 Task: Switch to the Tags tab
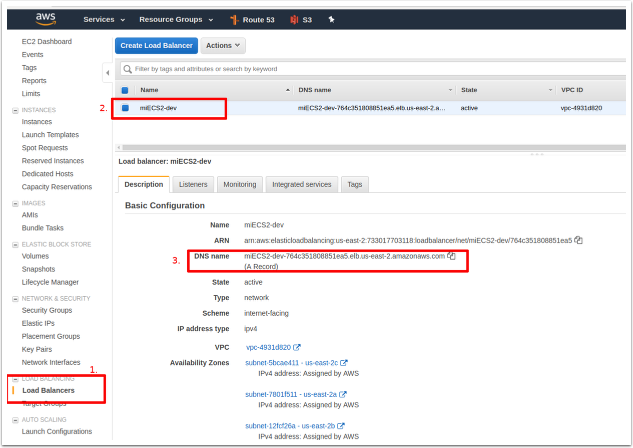[354, 184]
